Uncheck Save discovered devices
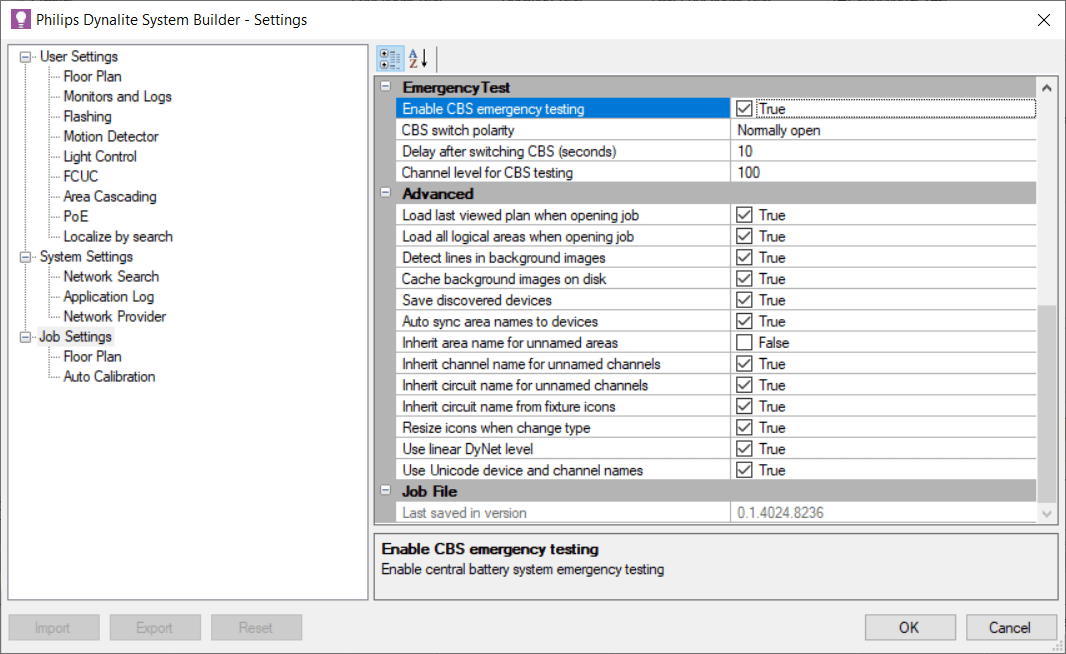Screen dimensions: 1066x654 (x=744, y=299)
